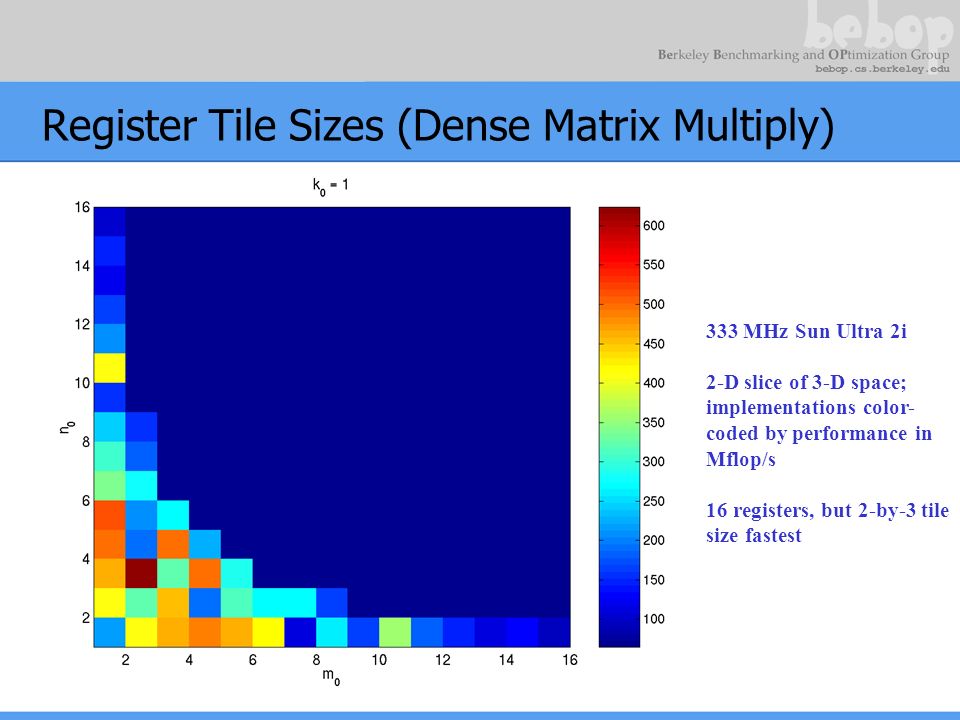Click the 'size fastest' text
The width and height of the screenshot is (960, 720).
coord(754,536)
